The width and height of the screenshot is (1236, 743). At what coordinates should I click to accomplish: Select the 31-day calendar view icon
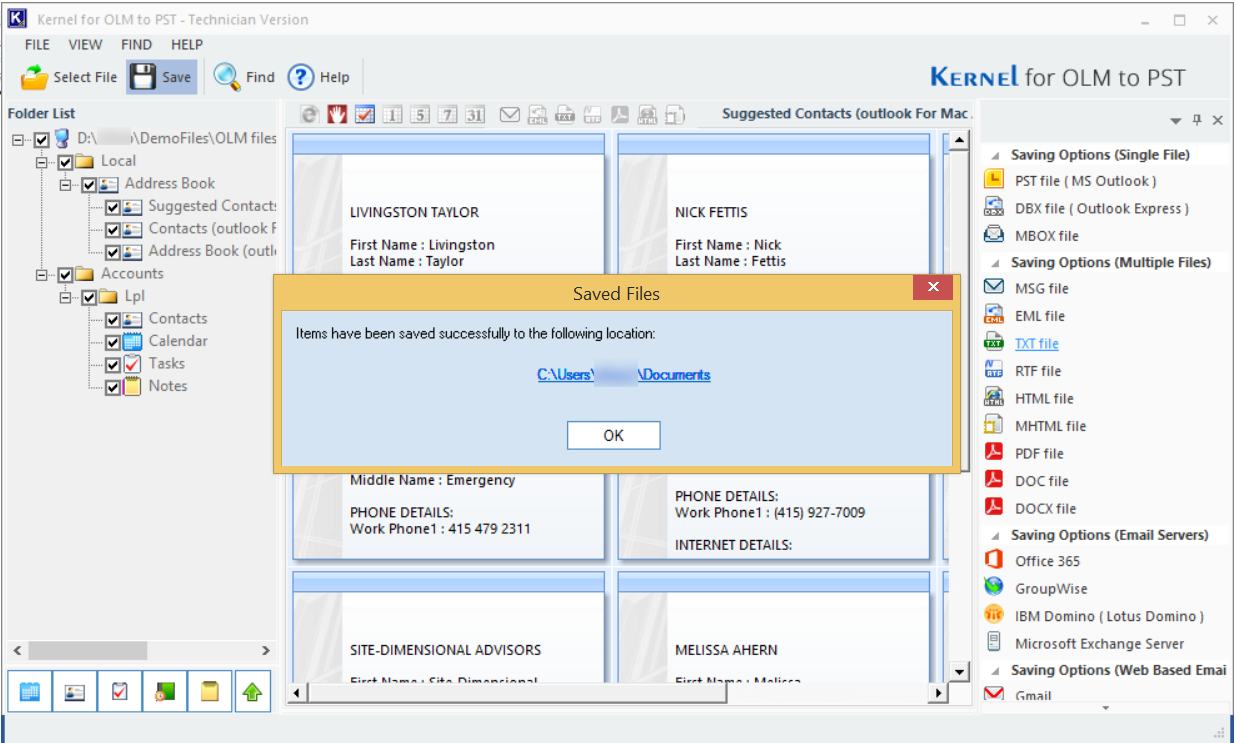coord(474,115)
